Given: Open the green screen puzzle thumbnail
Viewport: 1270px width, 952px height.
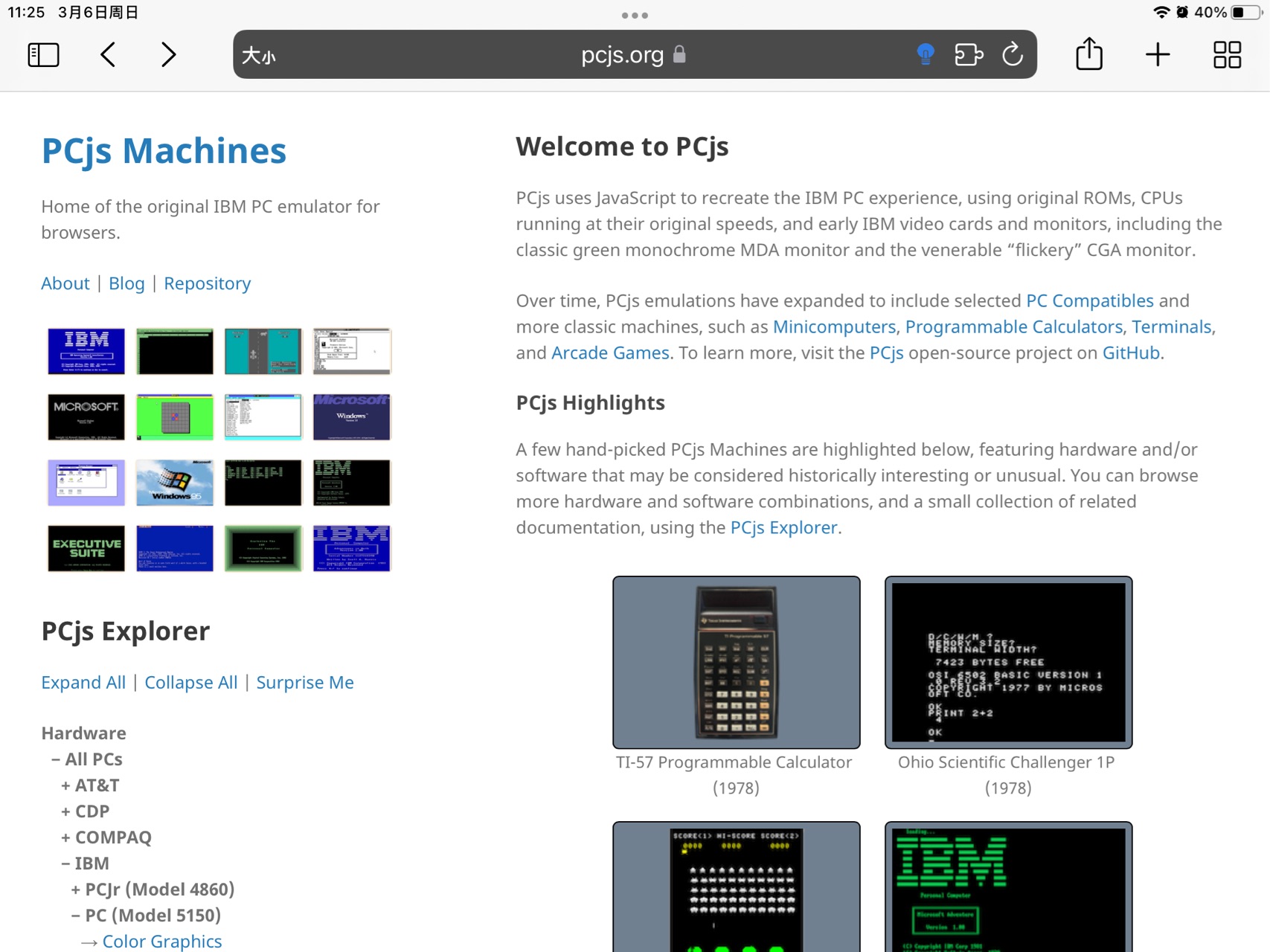Looking at the screenshot, I should coord(175,417).
